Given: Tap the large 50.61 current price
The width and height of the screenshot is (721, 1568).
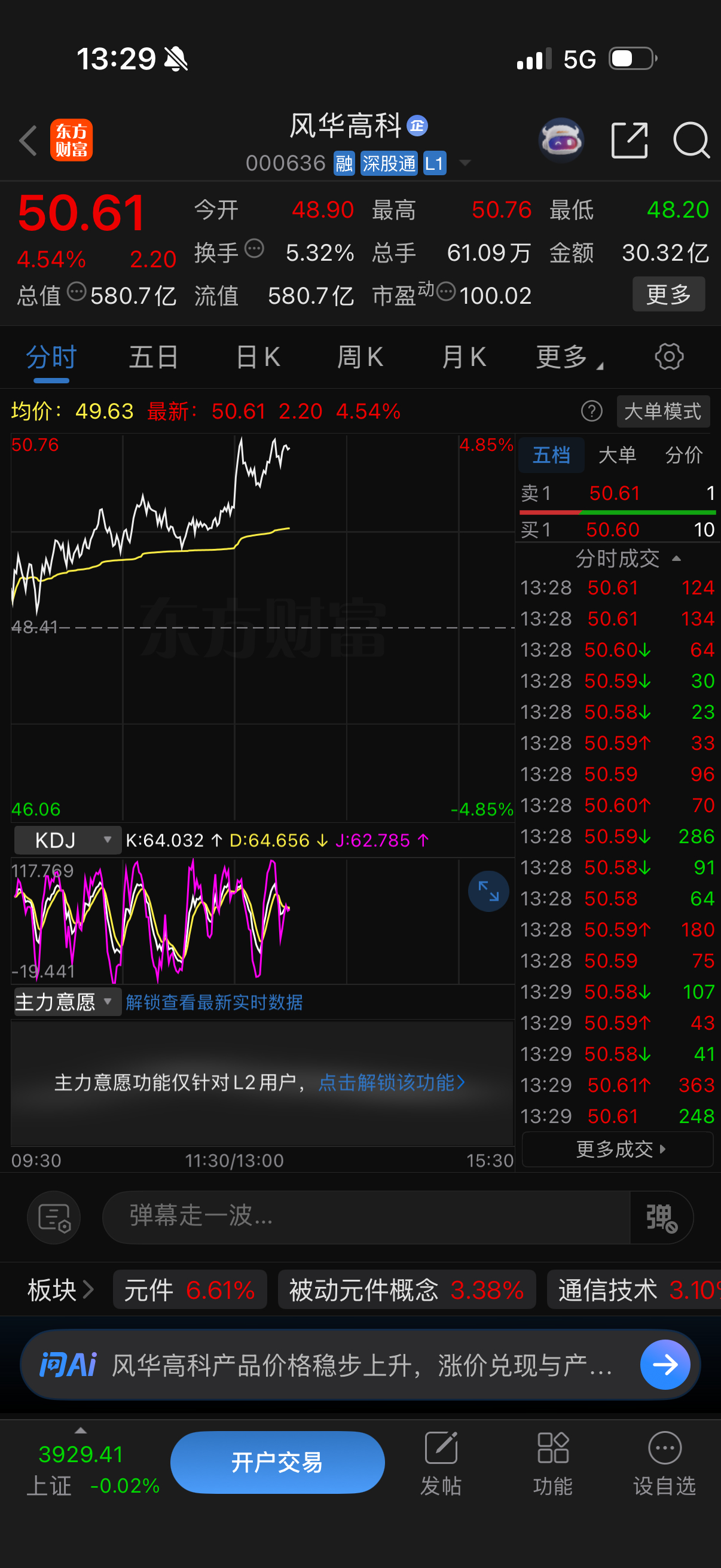Looking at the screenshot, I should (x=82, y=213).
